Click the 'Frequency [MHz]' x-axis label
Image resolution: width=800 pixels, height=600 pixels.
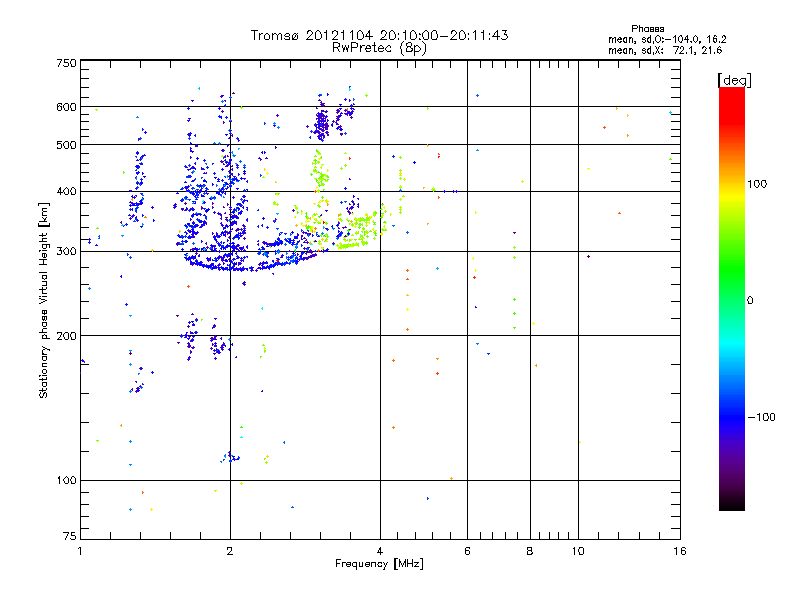[379, 564]
